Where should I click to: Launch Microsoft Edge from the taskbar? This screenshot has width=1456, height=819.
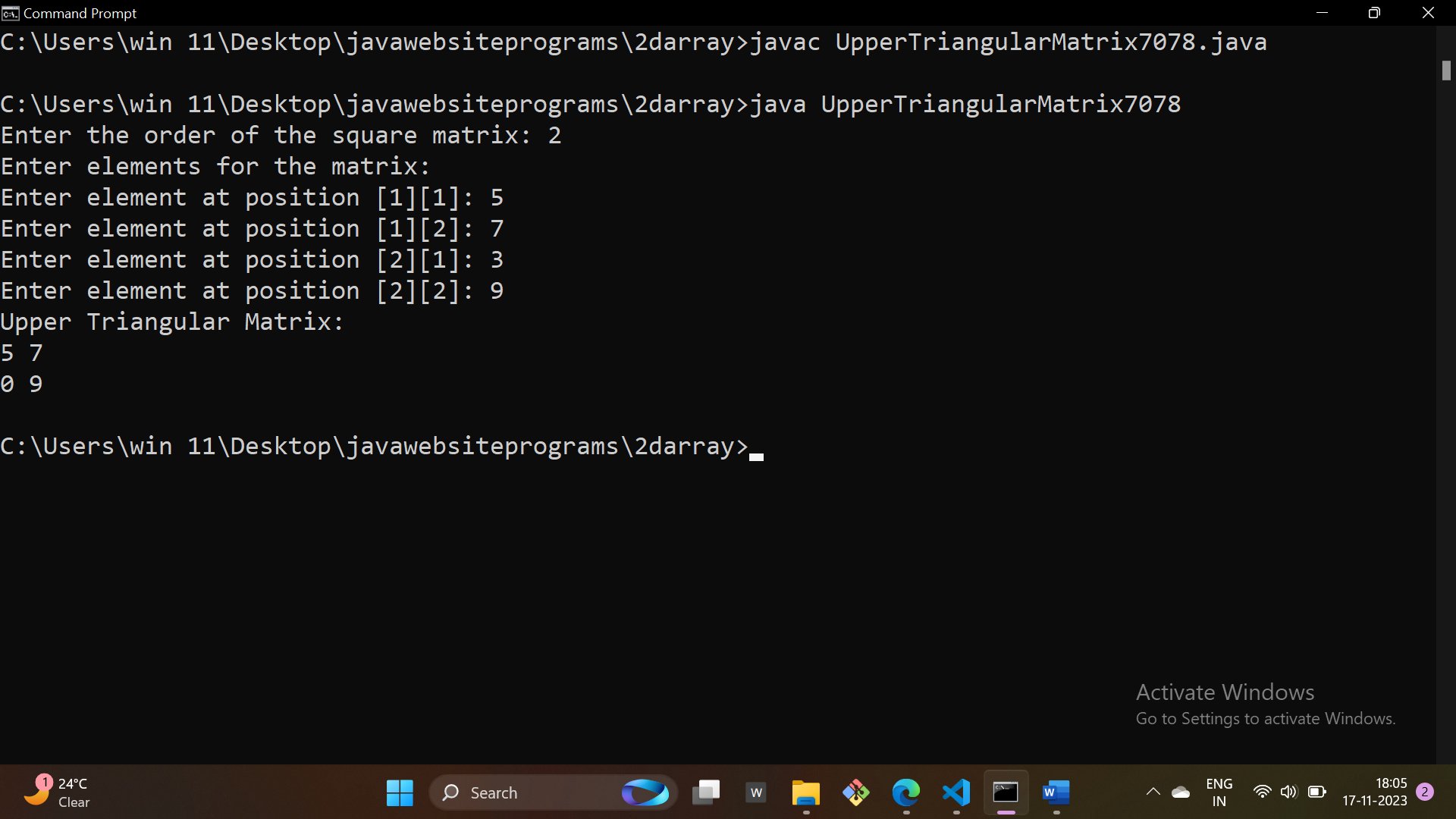[905, 792]
